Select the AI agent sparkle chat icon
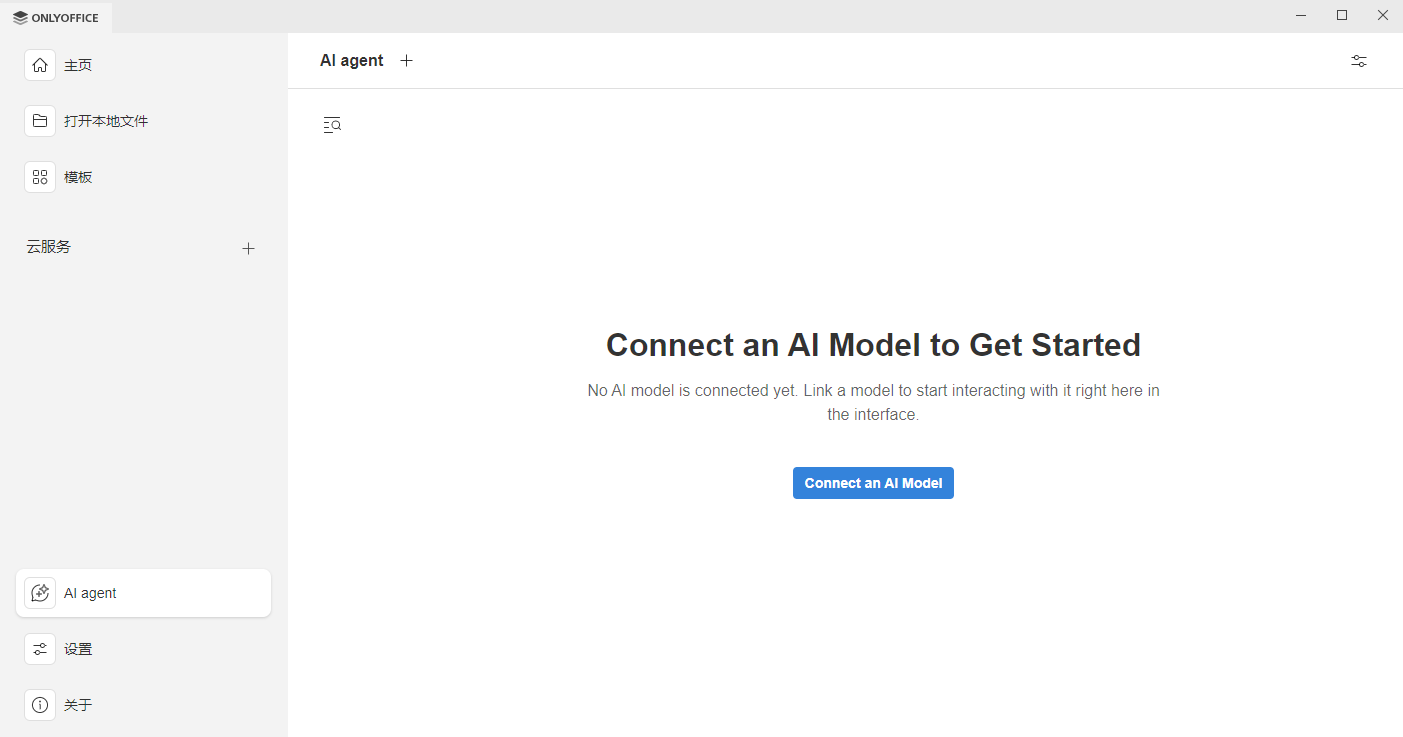The image size is (1403, 737). click(x=40, y=593)
